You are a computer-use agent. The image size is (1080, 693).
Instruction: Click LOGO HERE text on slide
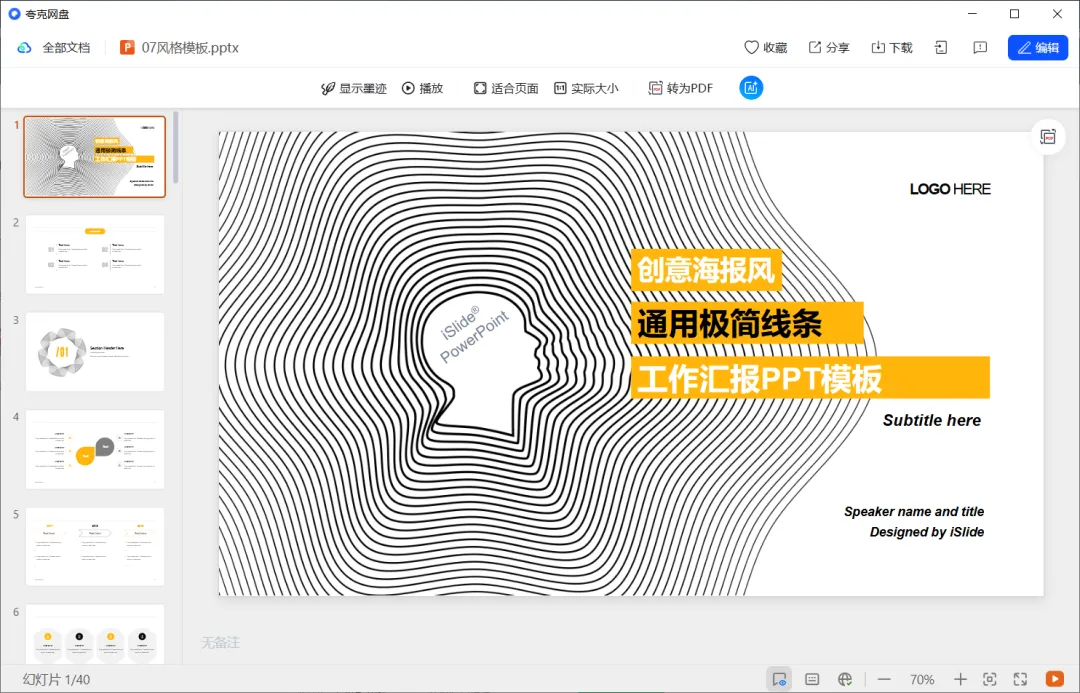(950, 189)
